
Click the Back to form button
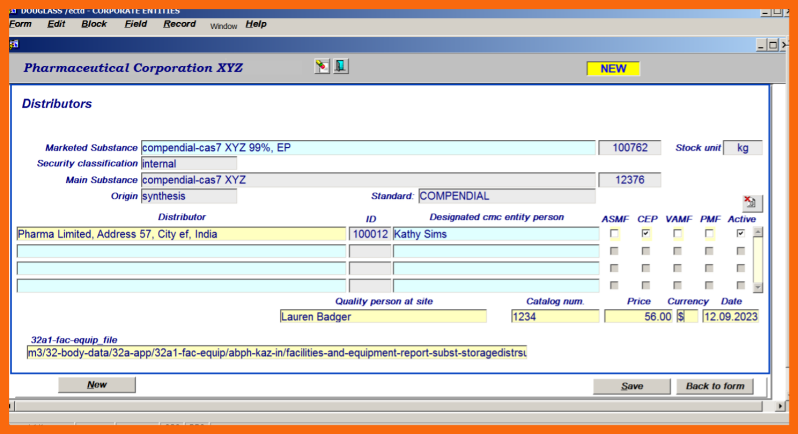(714, 386)
